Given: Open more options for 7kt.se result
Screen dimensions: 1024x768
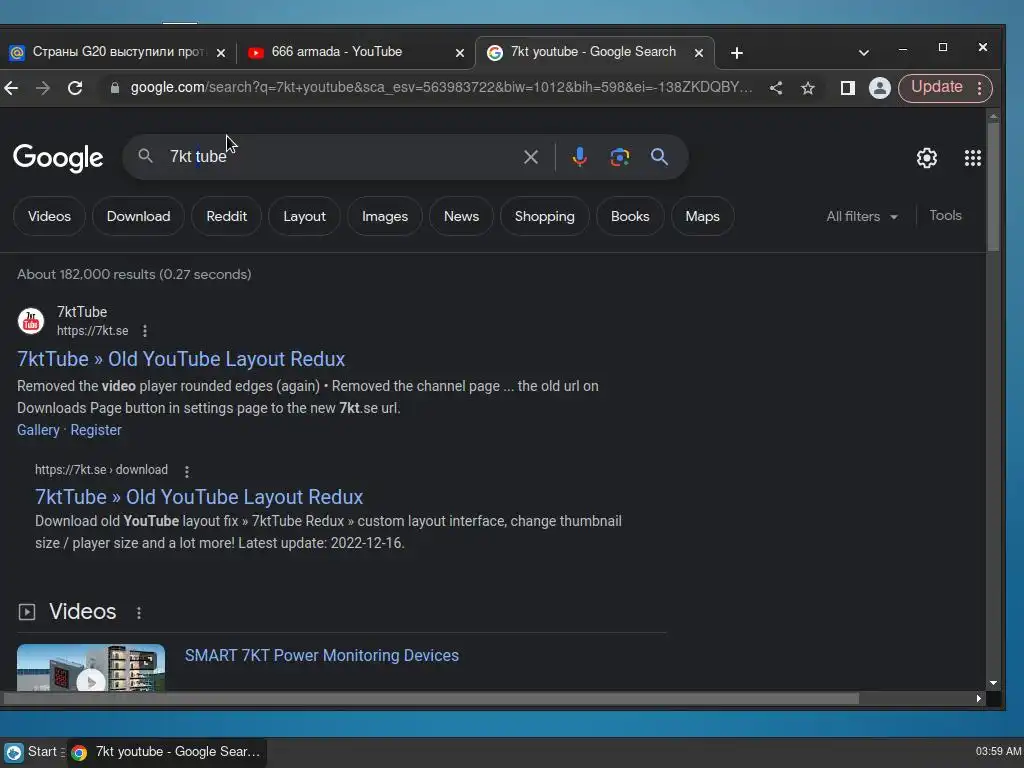Looking at the screenshot, I should 145,331.
